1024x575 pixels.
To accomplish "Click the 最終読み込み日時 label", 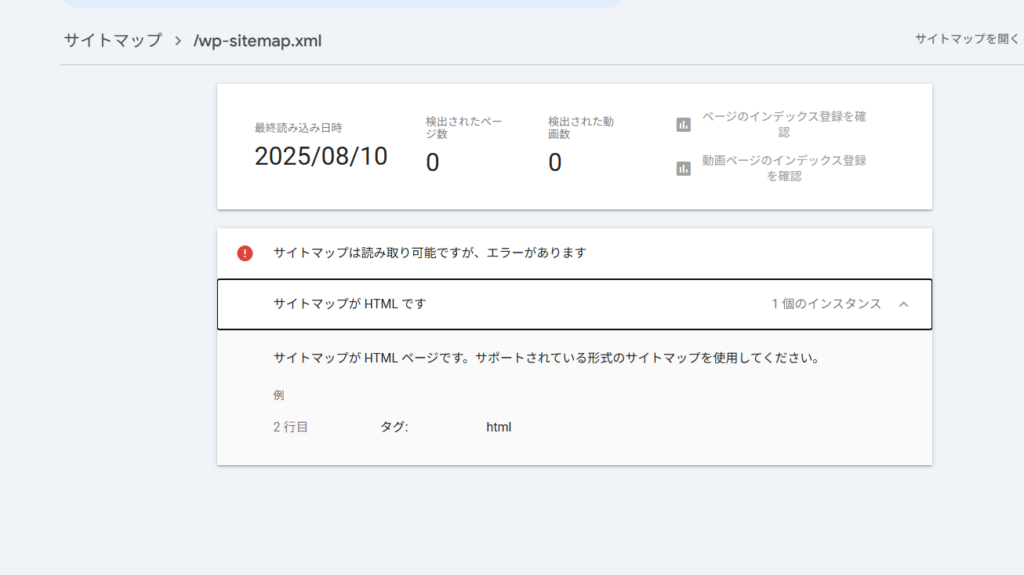I will pyautogui.click(x=298, y=128).
